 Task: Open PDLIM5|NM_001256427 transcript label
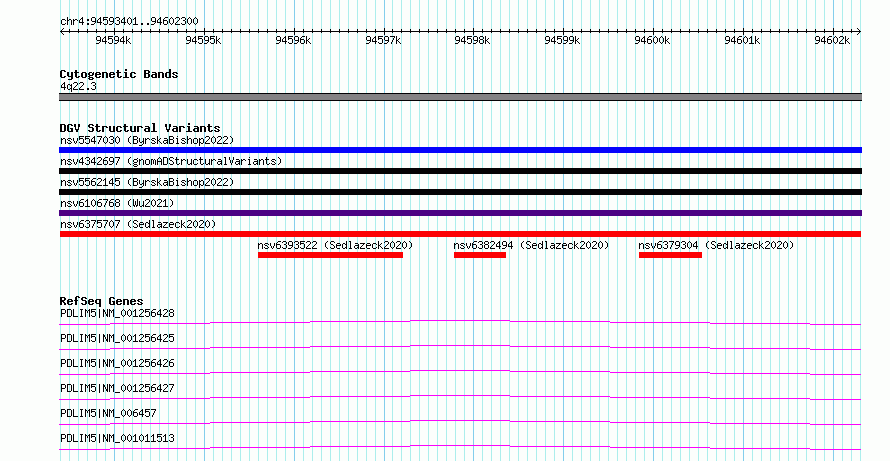pos(117,388)
